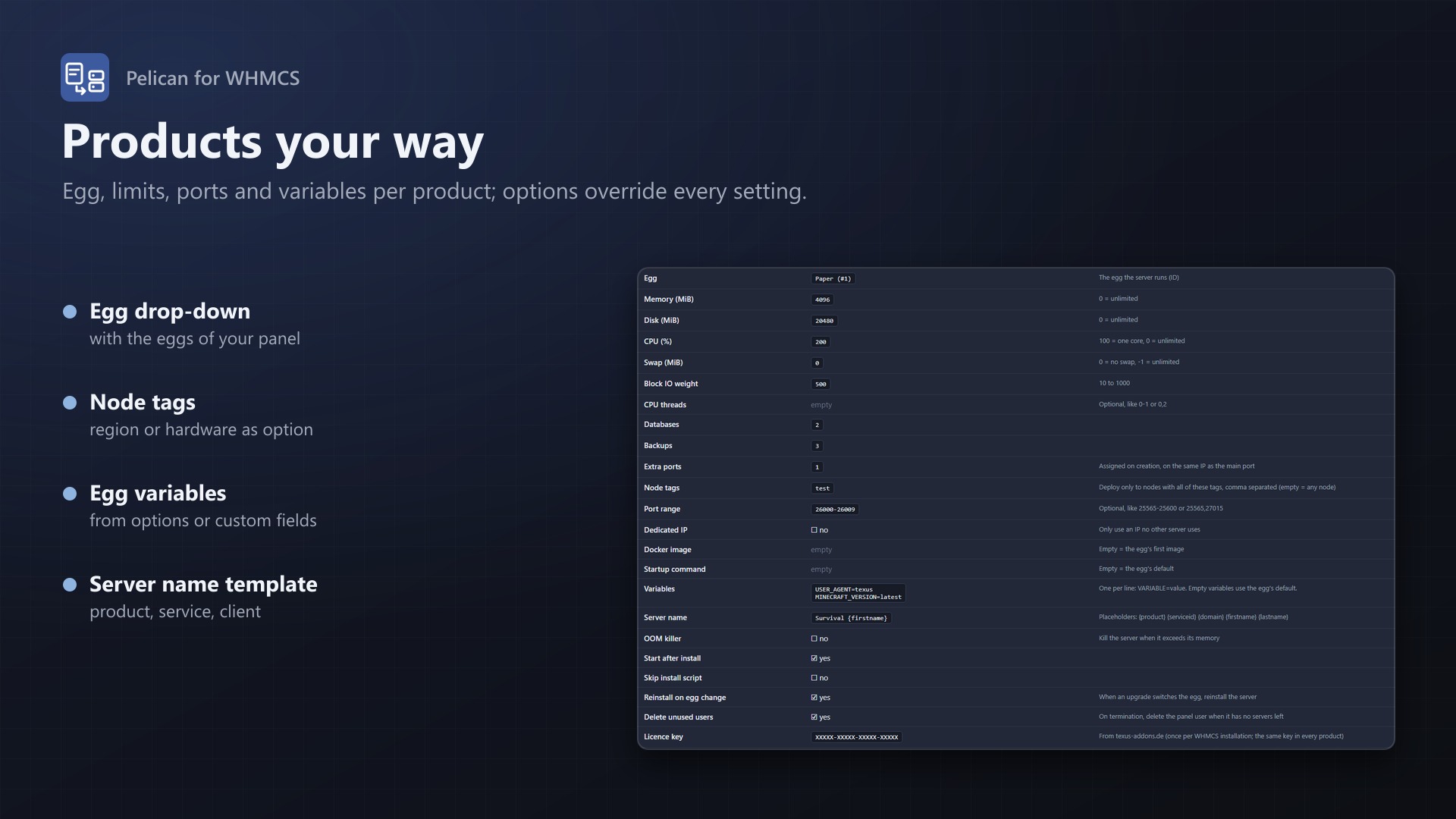Toggle the Skip install script checkbox

coord(814,678)
